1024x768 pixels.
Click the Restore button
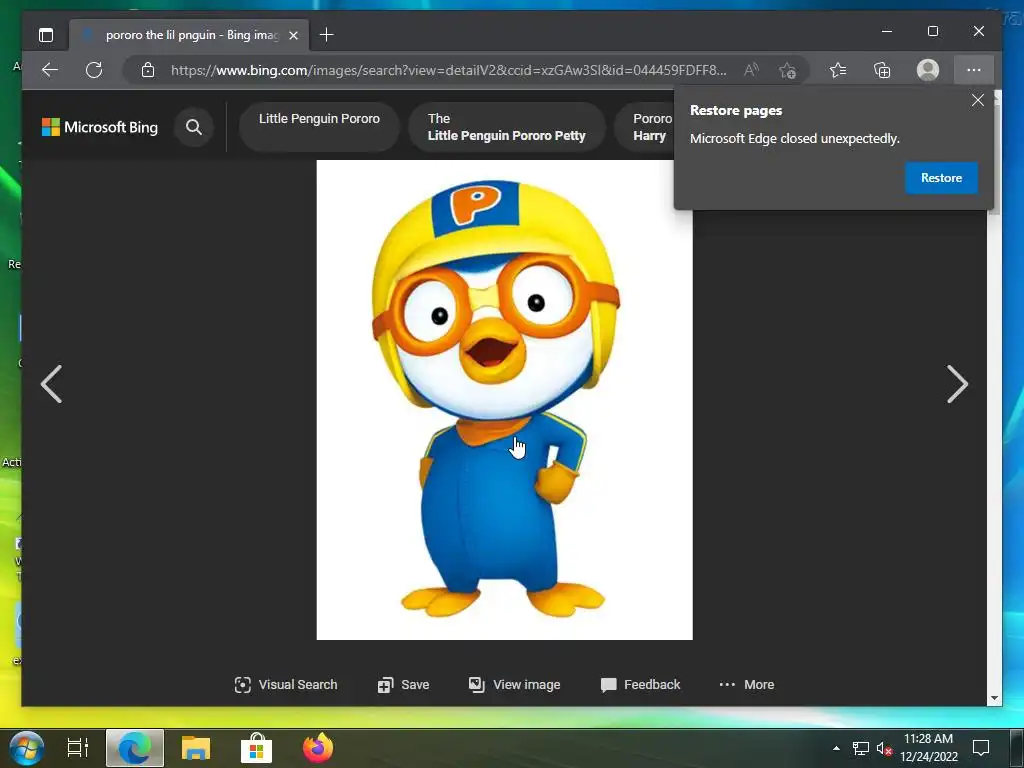pyautogui.click(x=941, y=178)
